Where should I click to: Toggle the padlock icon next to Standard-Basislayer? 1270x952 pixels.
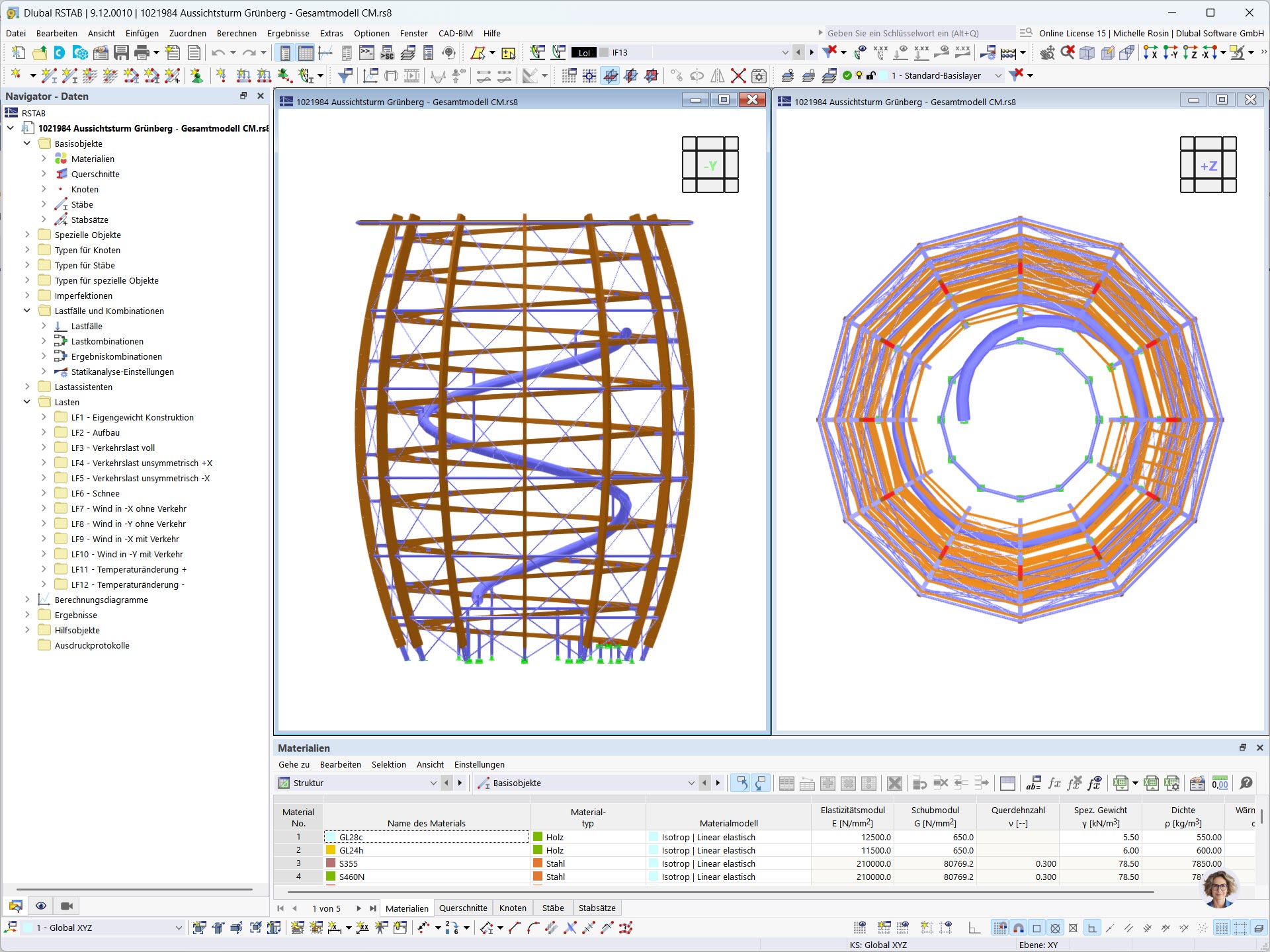click(870, 75)
